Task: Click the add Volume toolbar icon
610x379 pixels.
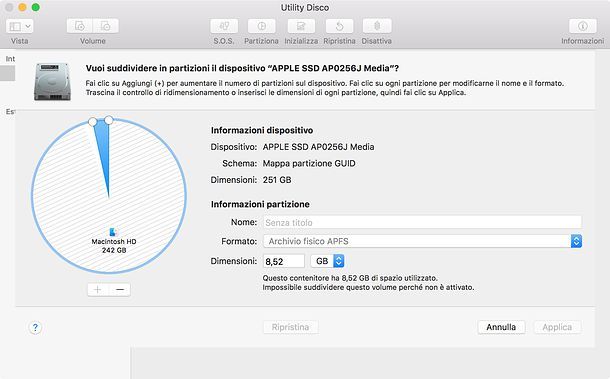Action: click(80, 26)
